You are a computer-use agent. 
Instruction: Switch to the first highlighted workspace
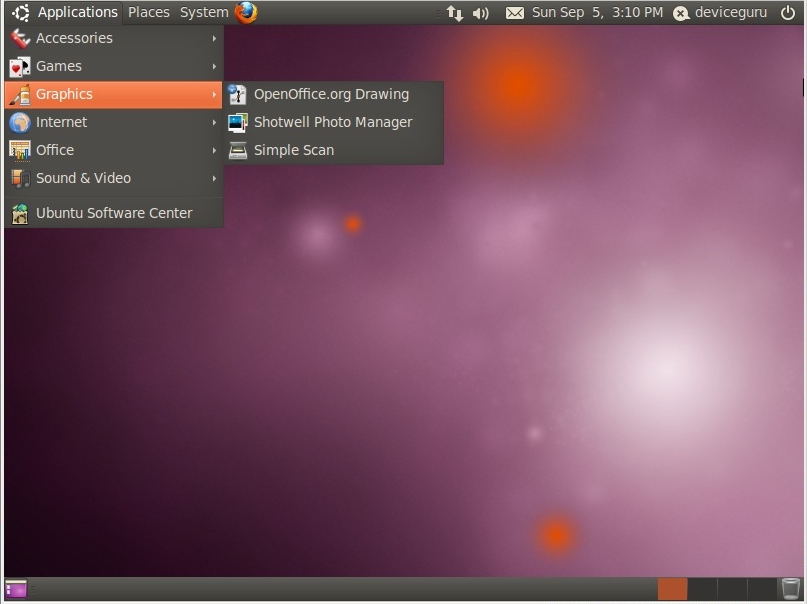[672, 589]
